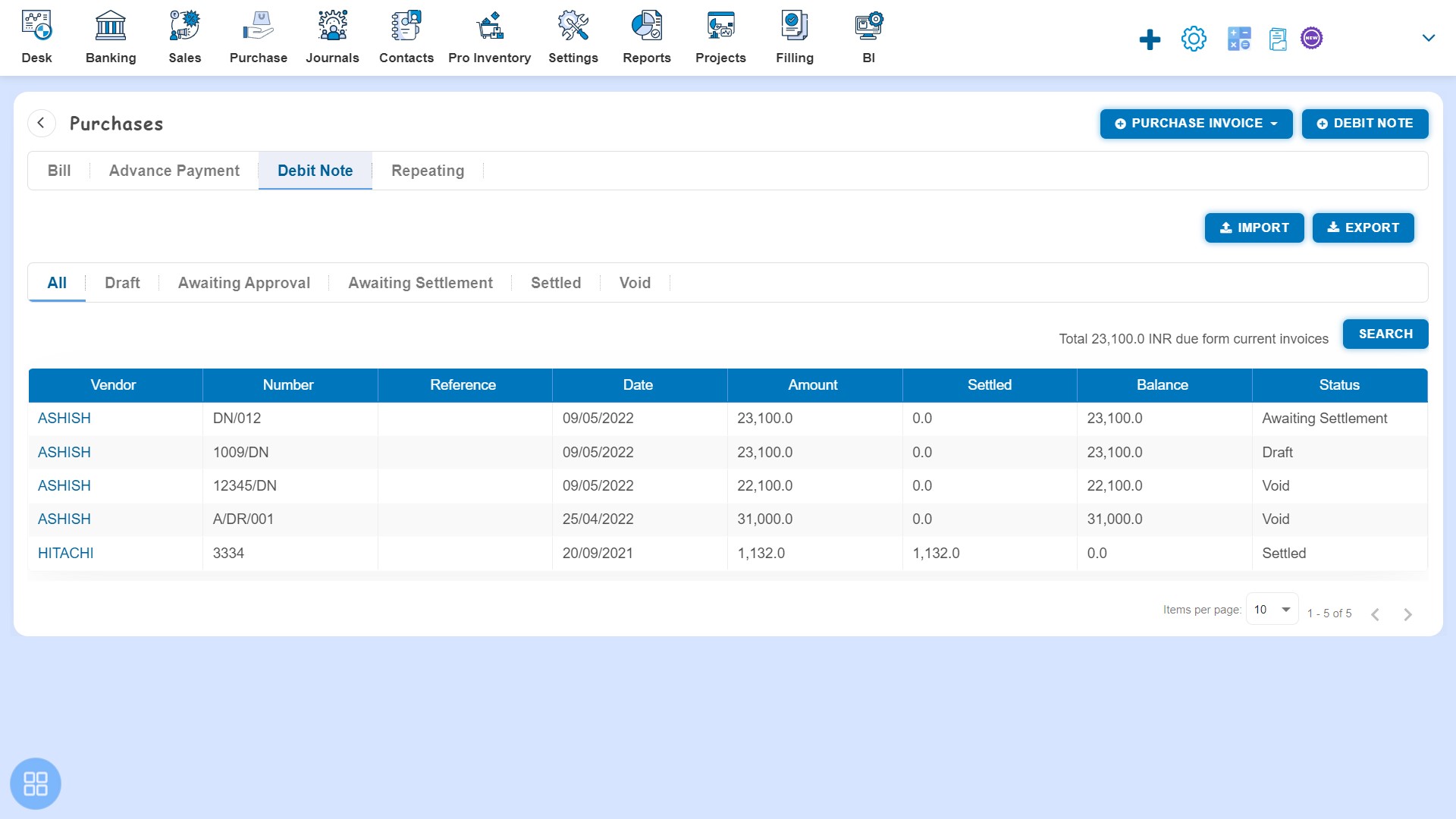The width and height of the screenshot is (1456, 819).
Task: Switch to the Settled tab
Action: [555, 283]
